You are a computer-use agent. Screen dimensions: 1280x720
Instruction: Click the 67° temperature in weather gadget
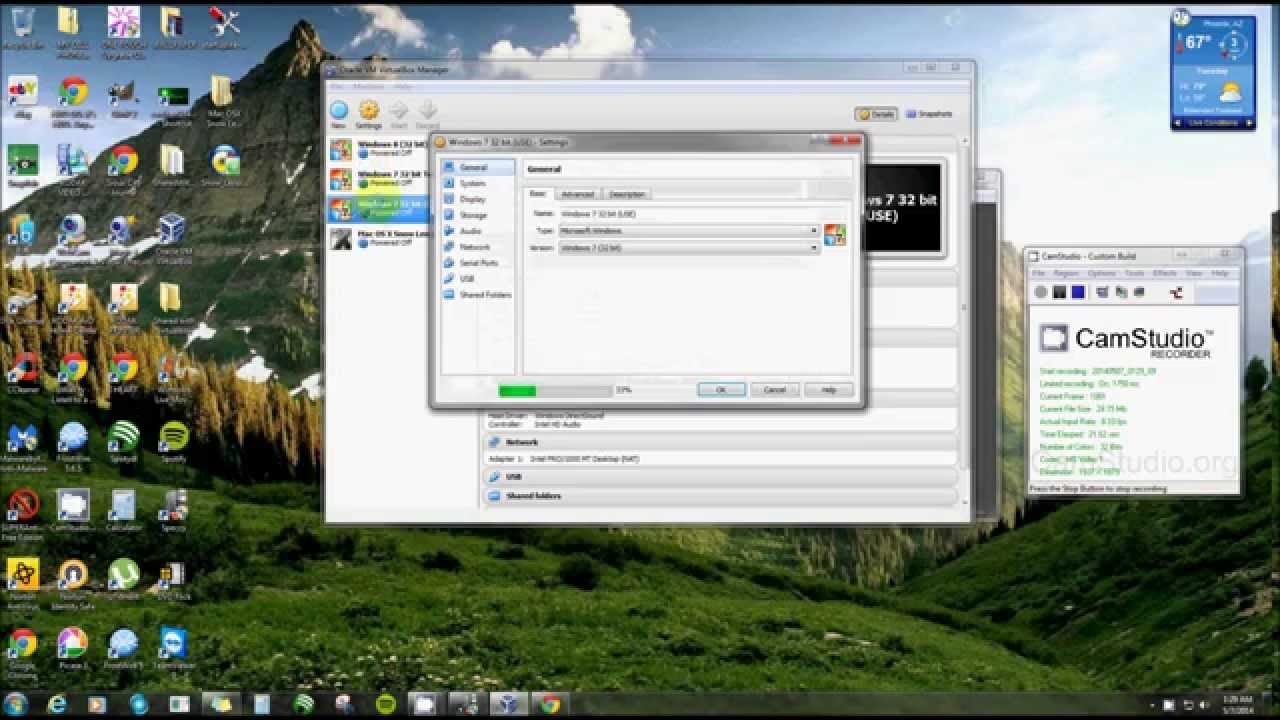coord(1198,43)
